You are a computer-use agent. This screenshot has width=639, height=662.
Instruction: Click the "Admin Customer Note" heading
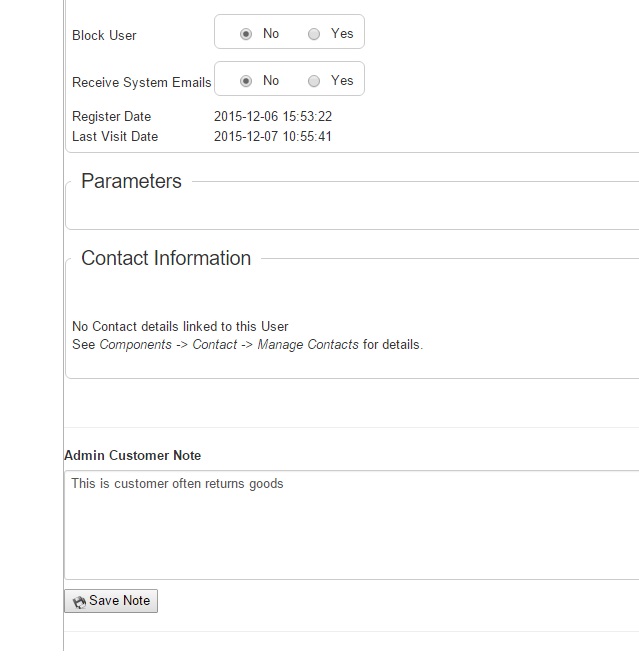click(x=132, y=455)
